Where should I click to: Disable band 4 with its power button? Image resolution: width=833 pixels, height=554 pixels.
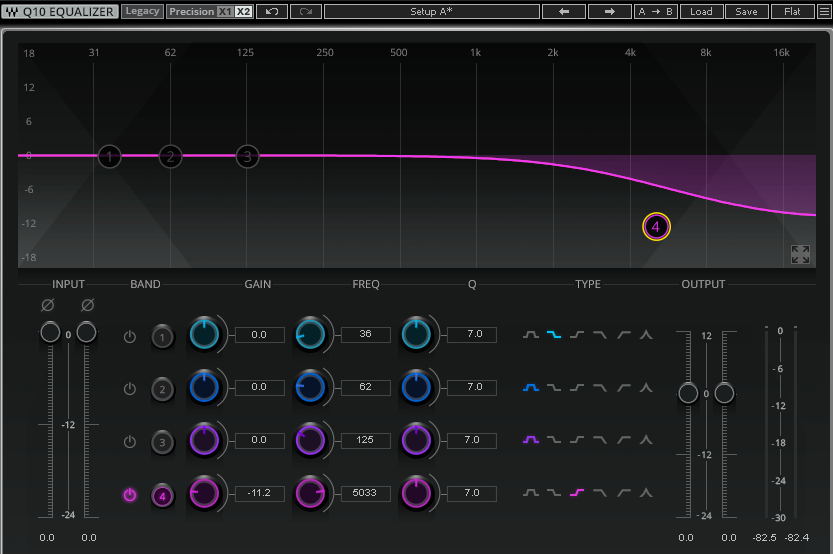[130, 495]
